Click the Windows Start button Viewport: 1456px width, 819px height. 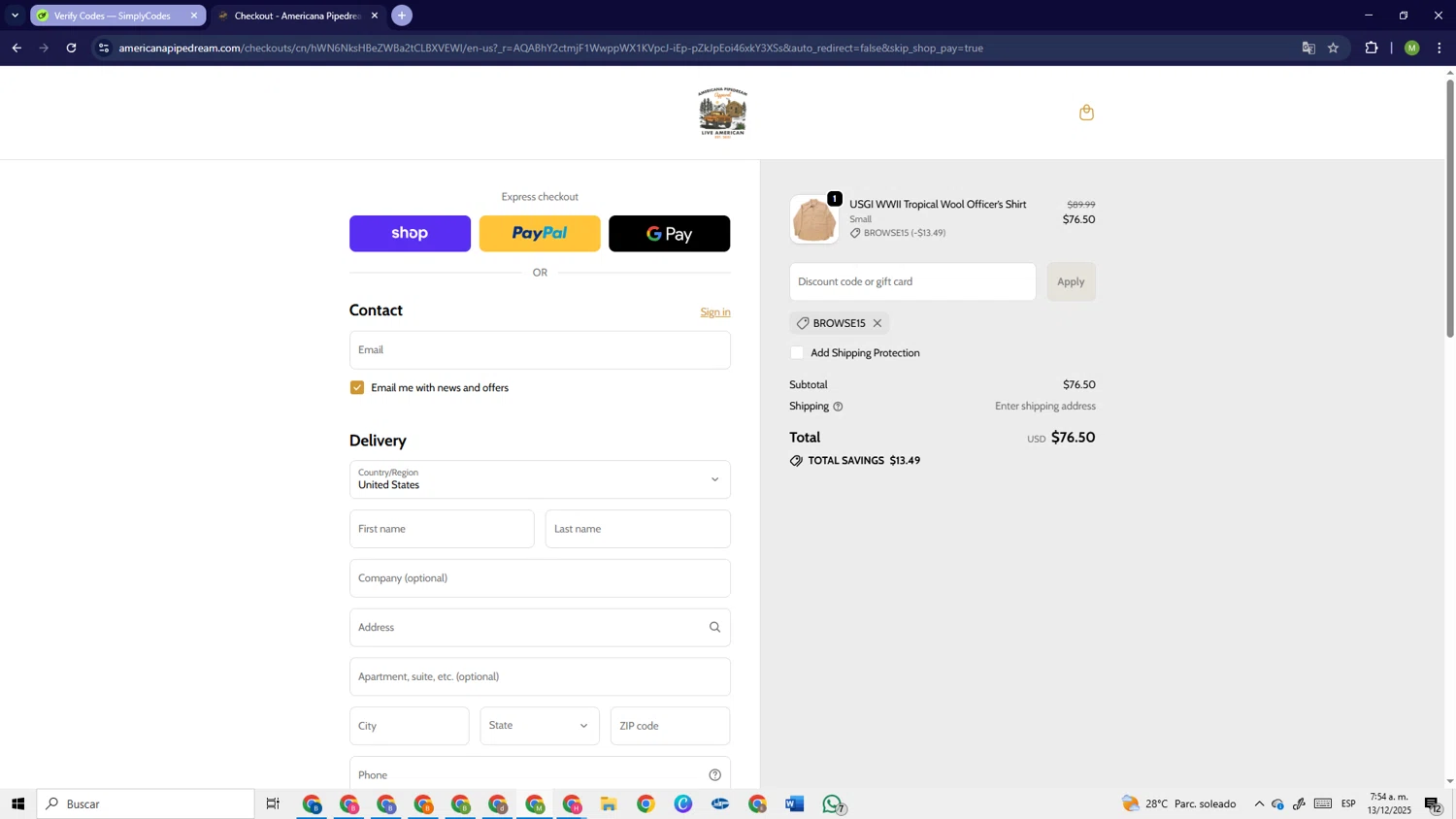pos(17,803)
